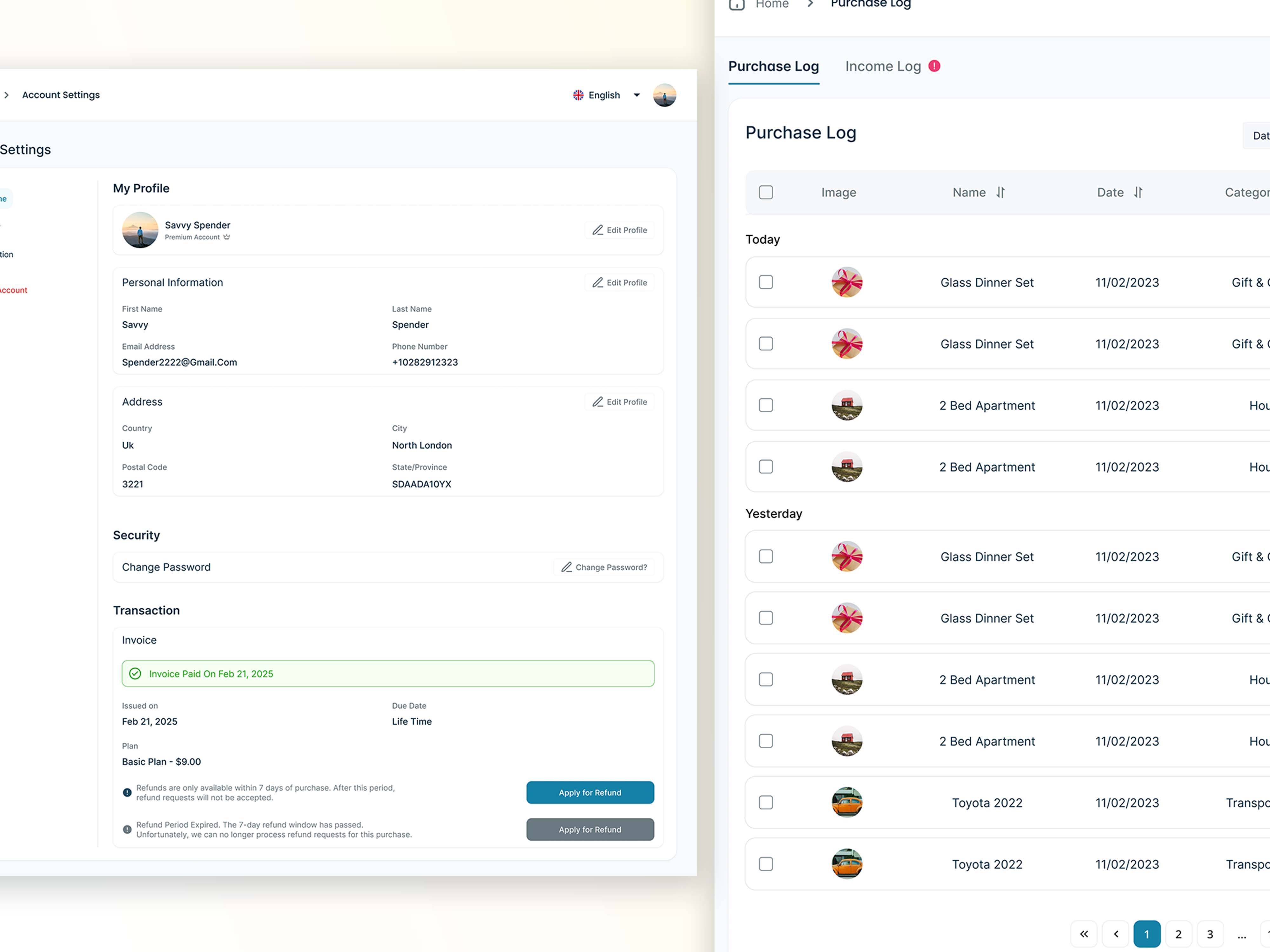Check the first Glass Dinner Set row checkbox
1270x952 pixels.
[x=766, y=282]
